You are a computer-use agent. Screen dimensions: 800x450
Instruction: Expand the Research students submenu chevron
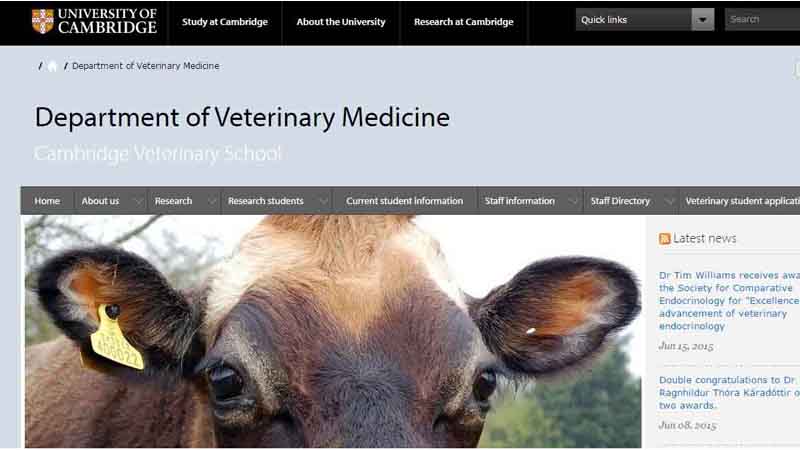click(x=323, y=201)
